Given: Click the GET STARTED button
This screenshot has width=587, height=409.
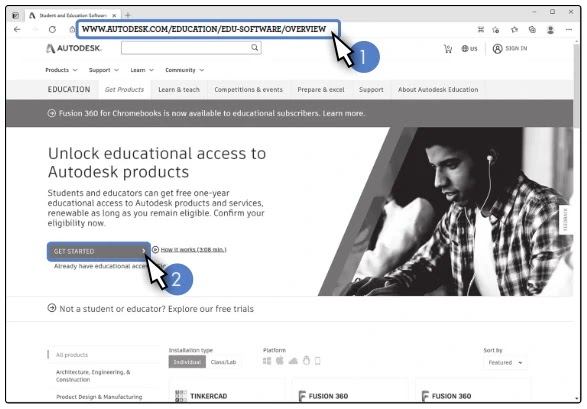Looking at the screenshot, I should coord(99,251).
